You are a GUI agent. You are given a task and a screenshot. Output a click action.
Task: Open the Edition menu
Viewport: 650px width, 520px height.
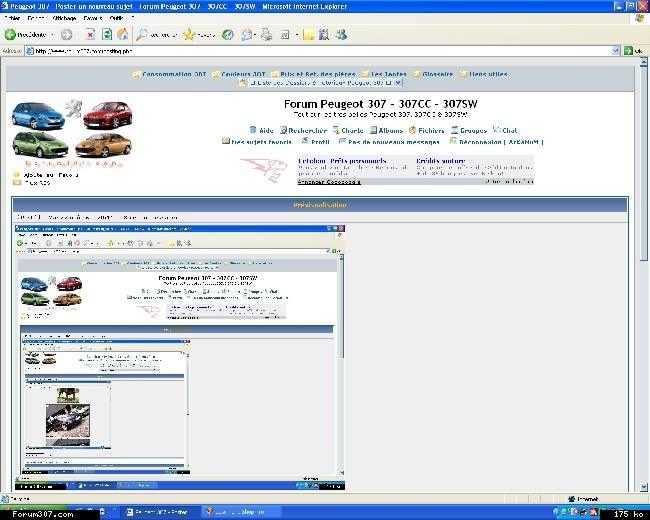coord(36,18)
